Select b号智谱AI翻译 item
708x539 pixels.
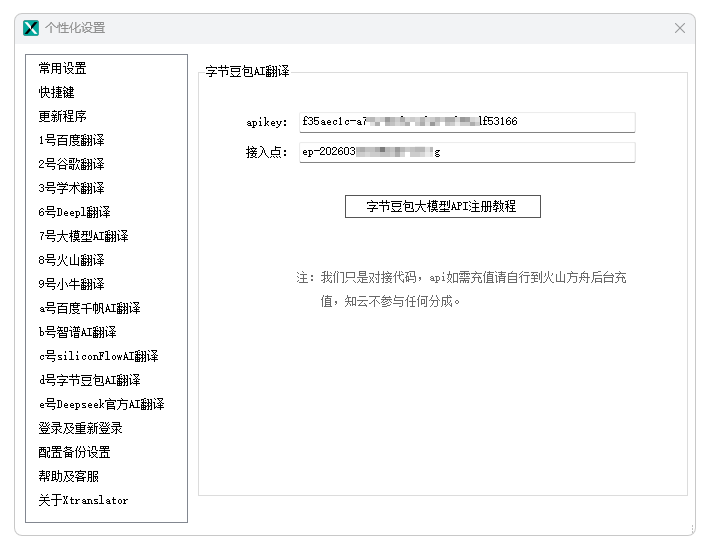(x=78, y=332)
